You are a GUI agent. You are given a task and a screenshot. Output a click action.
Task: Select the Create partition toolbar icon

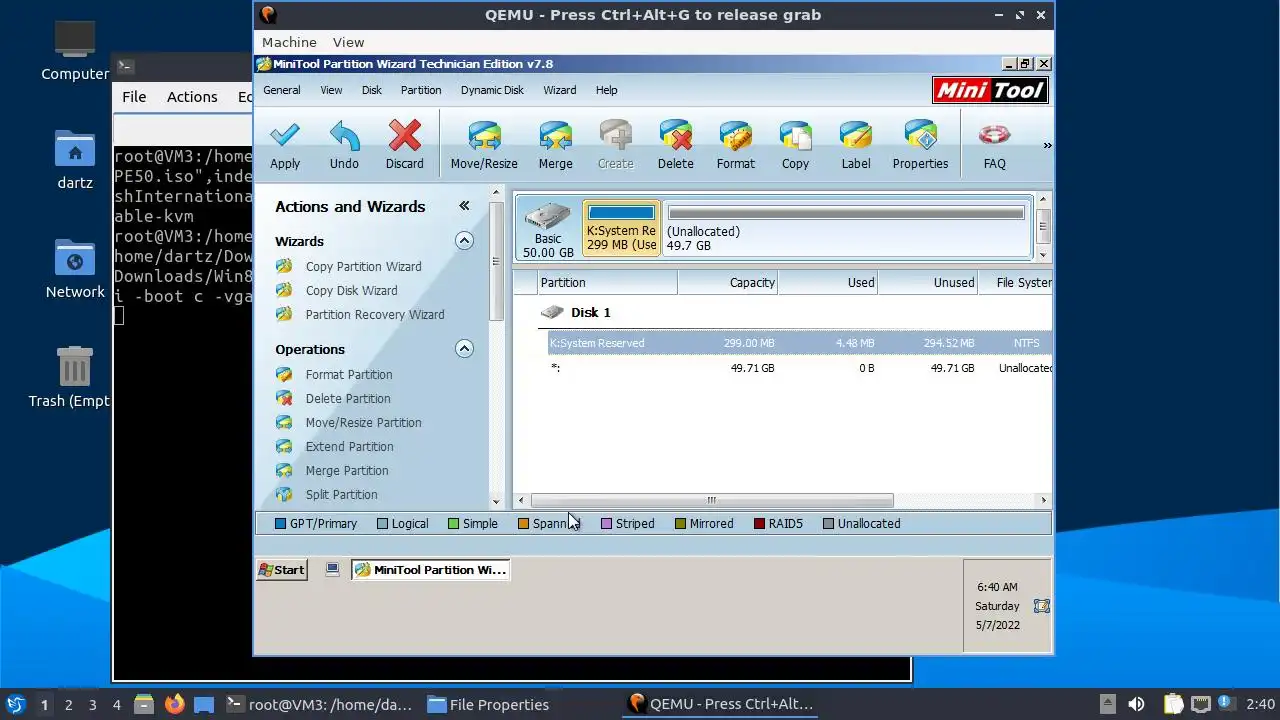[x=616, y=145]
